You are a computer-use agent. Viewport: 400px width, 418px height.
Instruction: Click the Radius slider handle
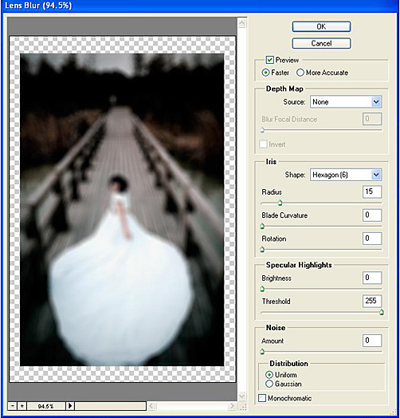pyautogui.click(x=280, y=203)
